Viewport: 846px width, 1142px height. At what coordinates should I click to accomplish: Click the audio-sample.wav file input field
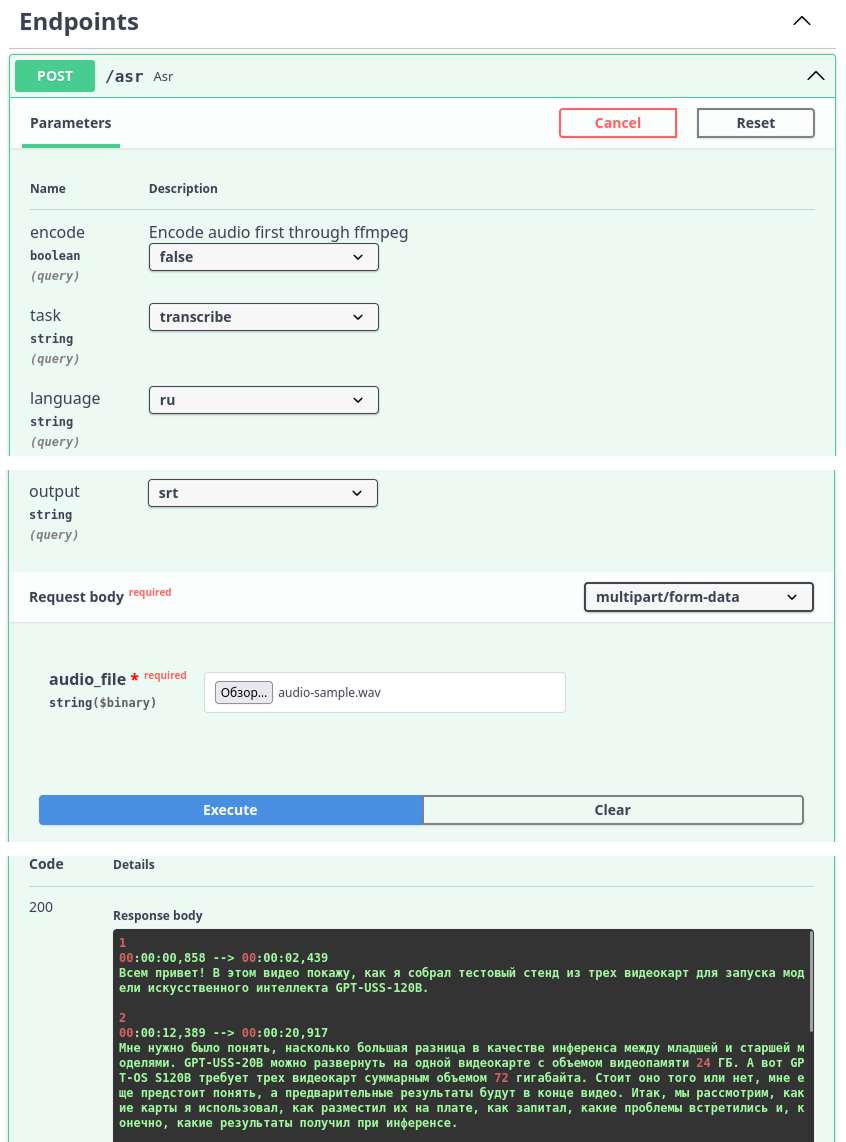pyautogui.click(x=420, y=692)
